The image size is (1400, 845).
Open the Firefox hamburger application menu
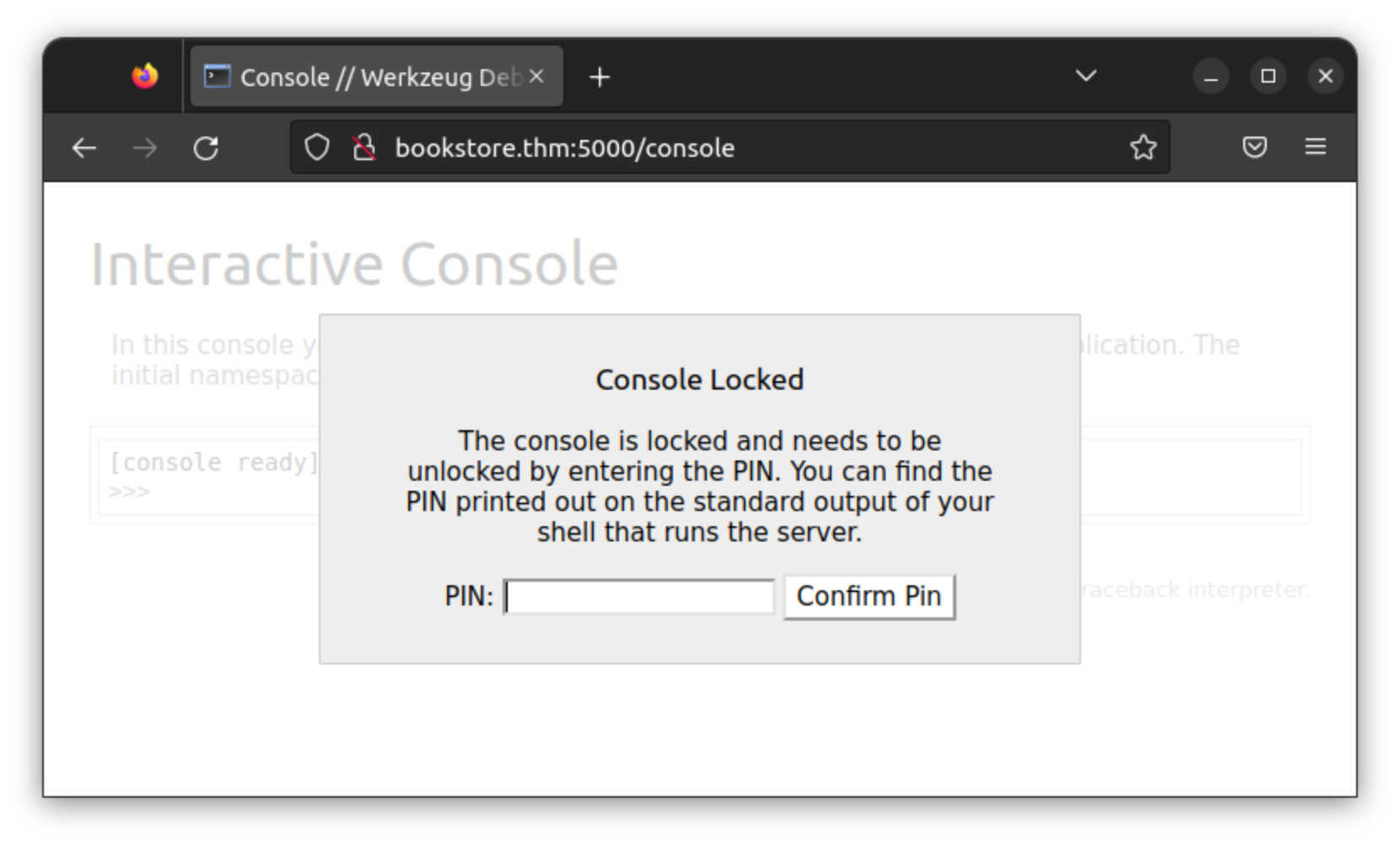(1315, 148)
